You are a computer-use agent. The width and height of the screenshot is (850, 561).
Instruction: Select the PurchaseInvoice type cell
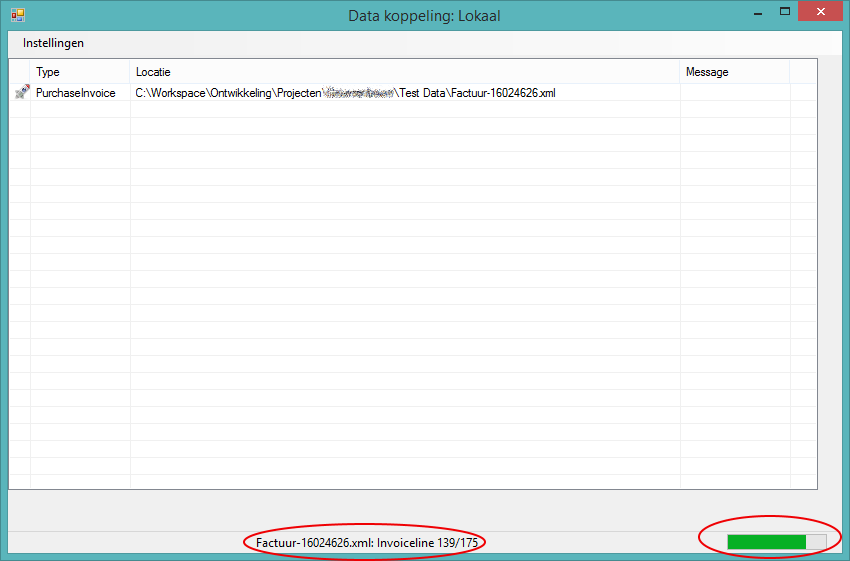[x=76, y=93]
